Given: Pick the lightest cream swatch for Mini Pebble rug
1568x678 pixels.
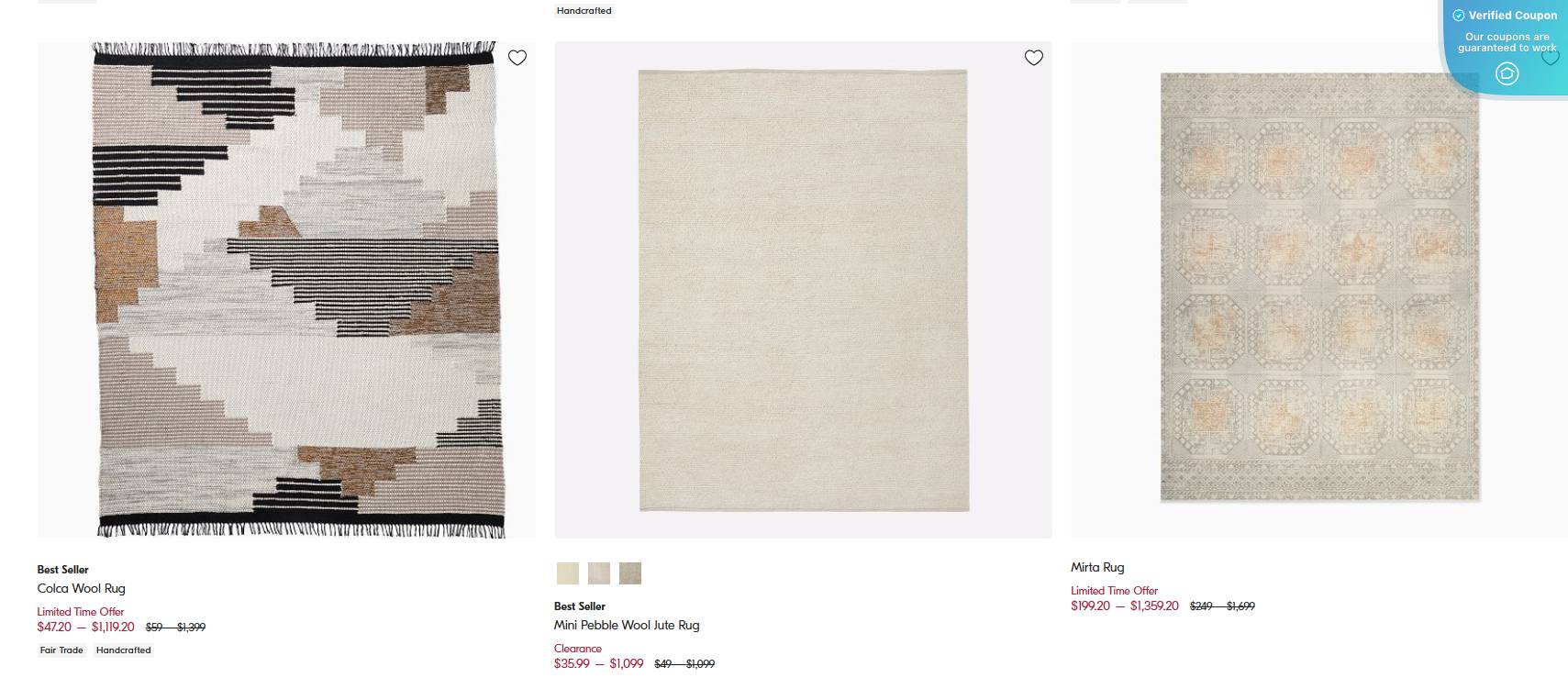Looking at the screenshot, I should [x=567, y=572].
